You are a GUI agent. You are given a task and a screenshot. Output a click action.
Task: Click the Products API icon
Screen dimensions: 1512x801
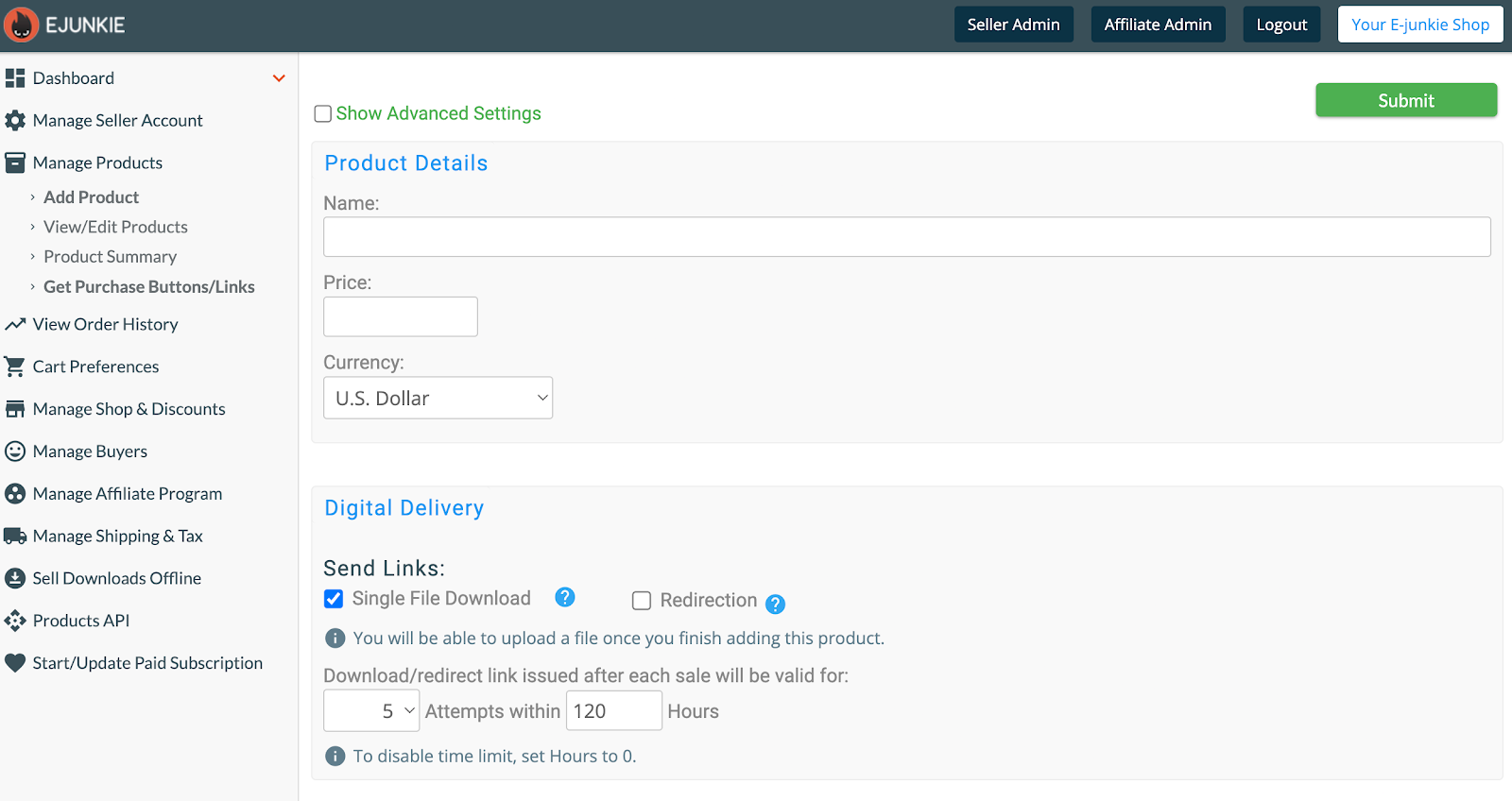tap(15, 621)
